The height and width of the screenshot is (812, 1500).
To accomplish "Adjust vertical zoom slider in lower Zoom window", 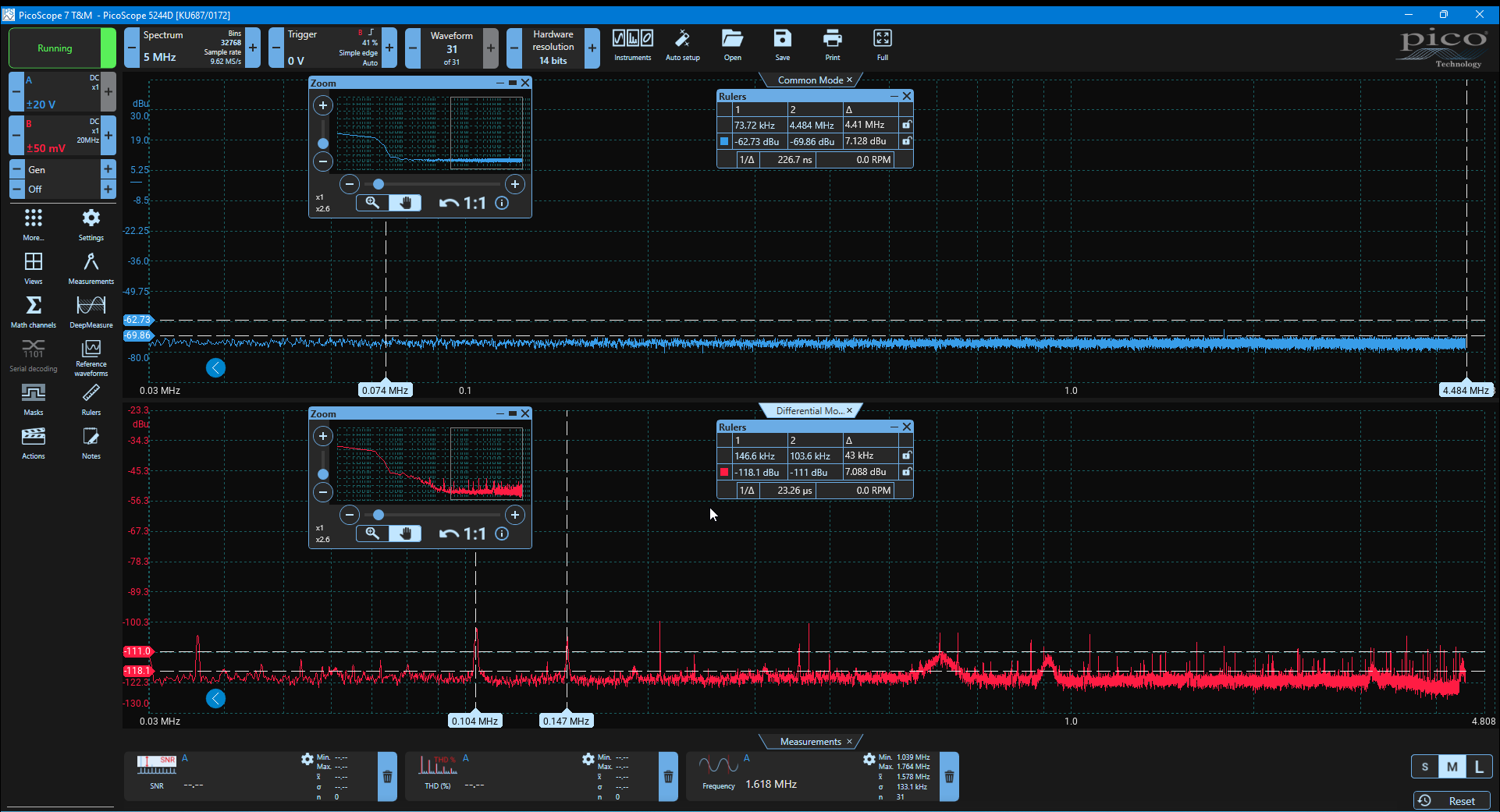I will (323, 474).
